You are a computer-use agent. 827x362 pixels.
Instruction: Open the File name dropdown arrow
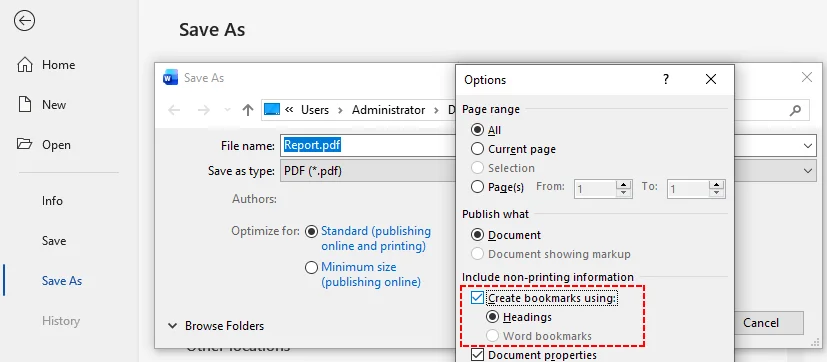point(808,146)
